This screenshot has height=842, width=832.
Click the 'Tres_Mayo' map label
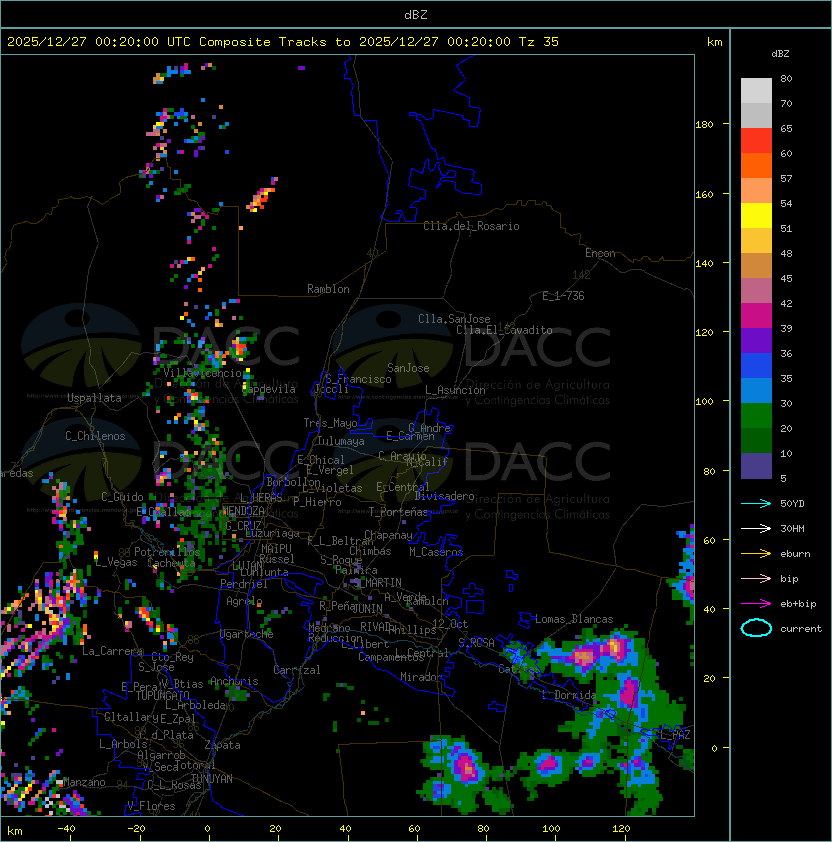[330, 423]
